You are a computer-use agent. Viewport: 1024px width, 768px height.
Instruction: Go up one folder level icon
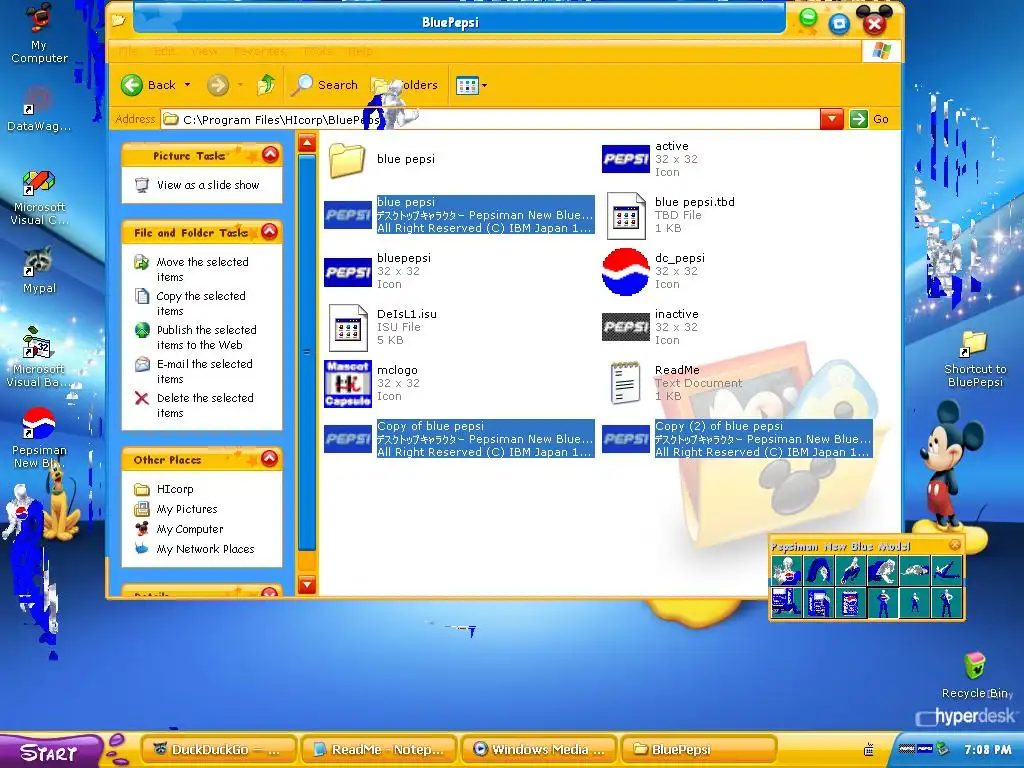tap(266, 84)
